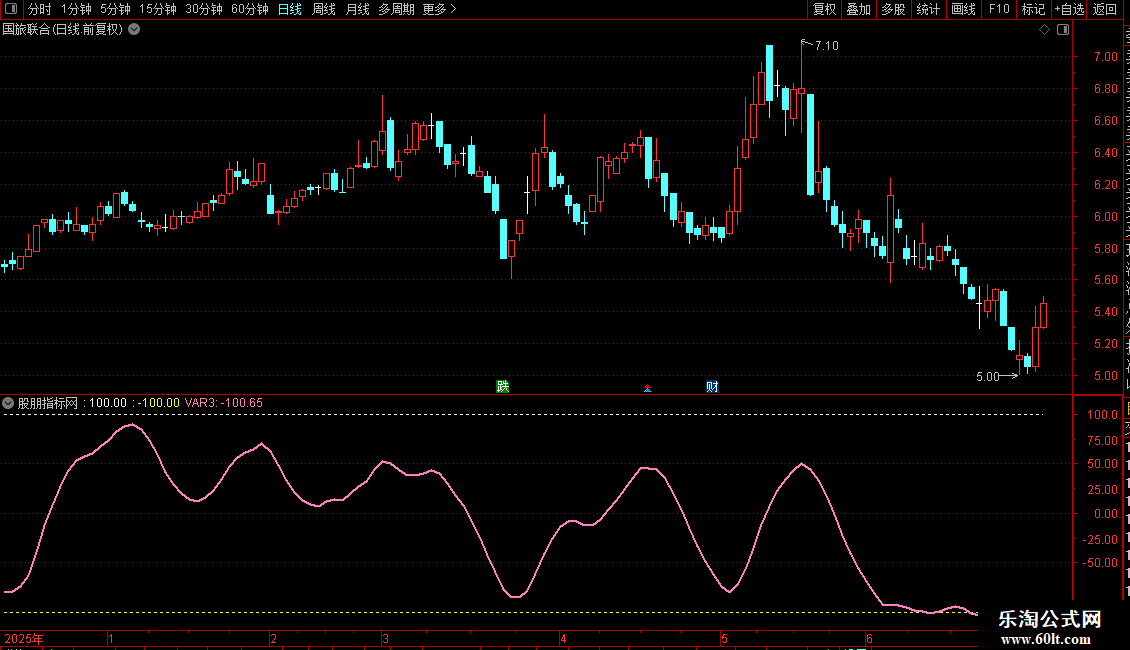Viewport: 1130px width, 650px height.
Task: Open the F10 company info
Action: [x=999, y=9]
